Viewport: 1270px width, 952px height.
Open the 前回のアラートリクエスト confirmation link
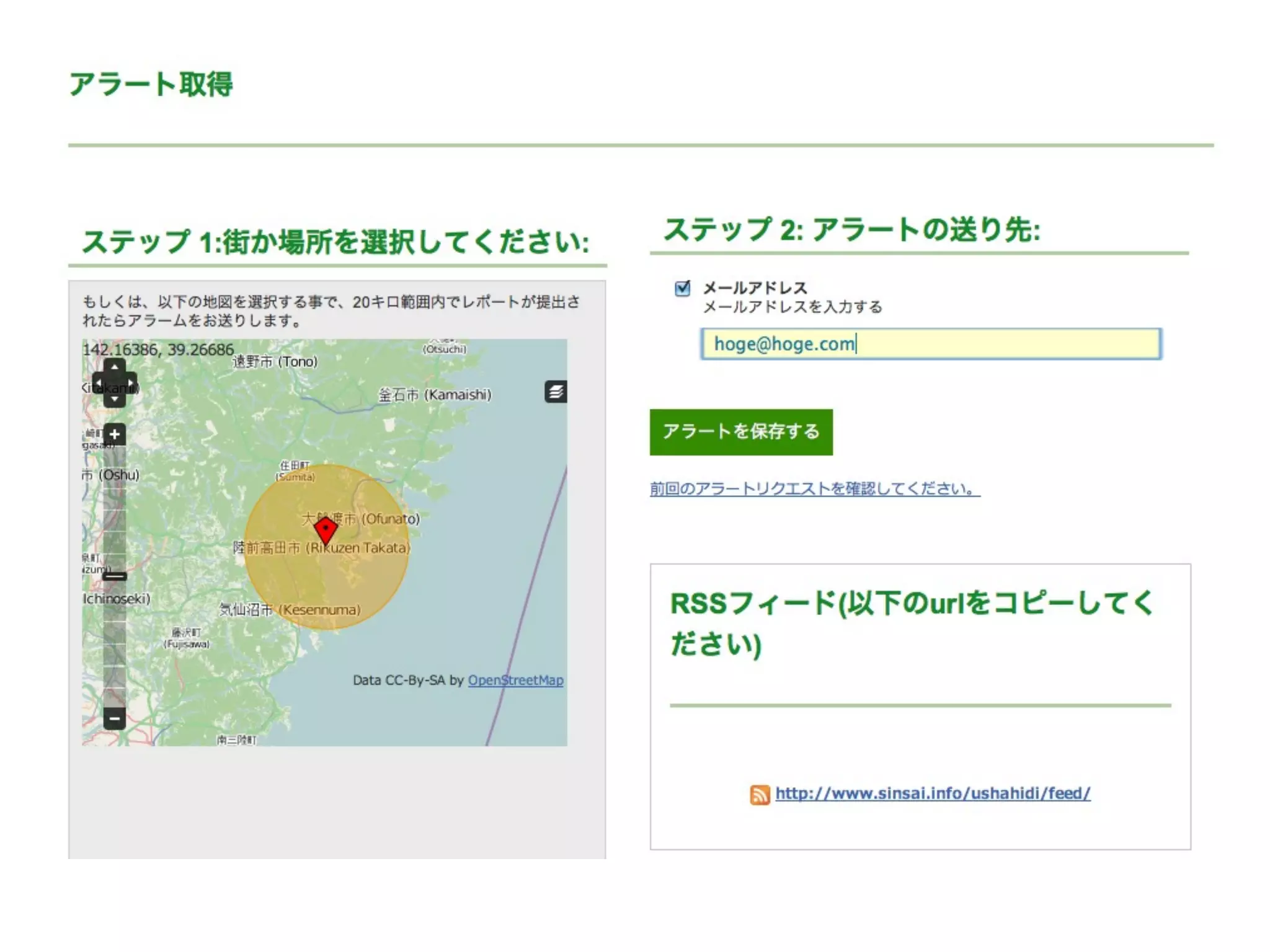tap(814, 489)
